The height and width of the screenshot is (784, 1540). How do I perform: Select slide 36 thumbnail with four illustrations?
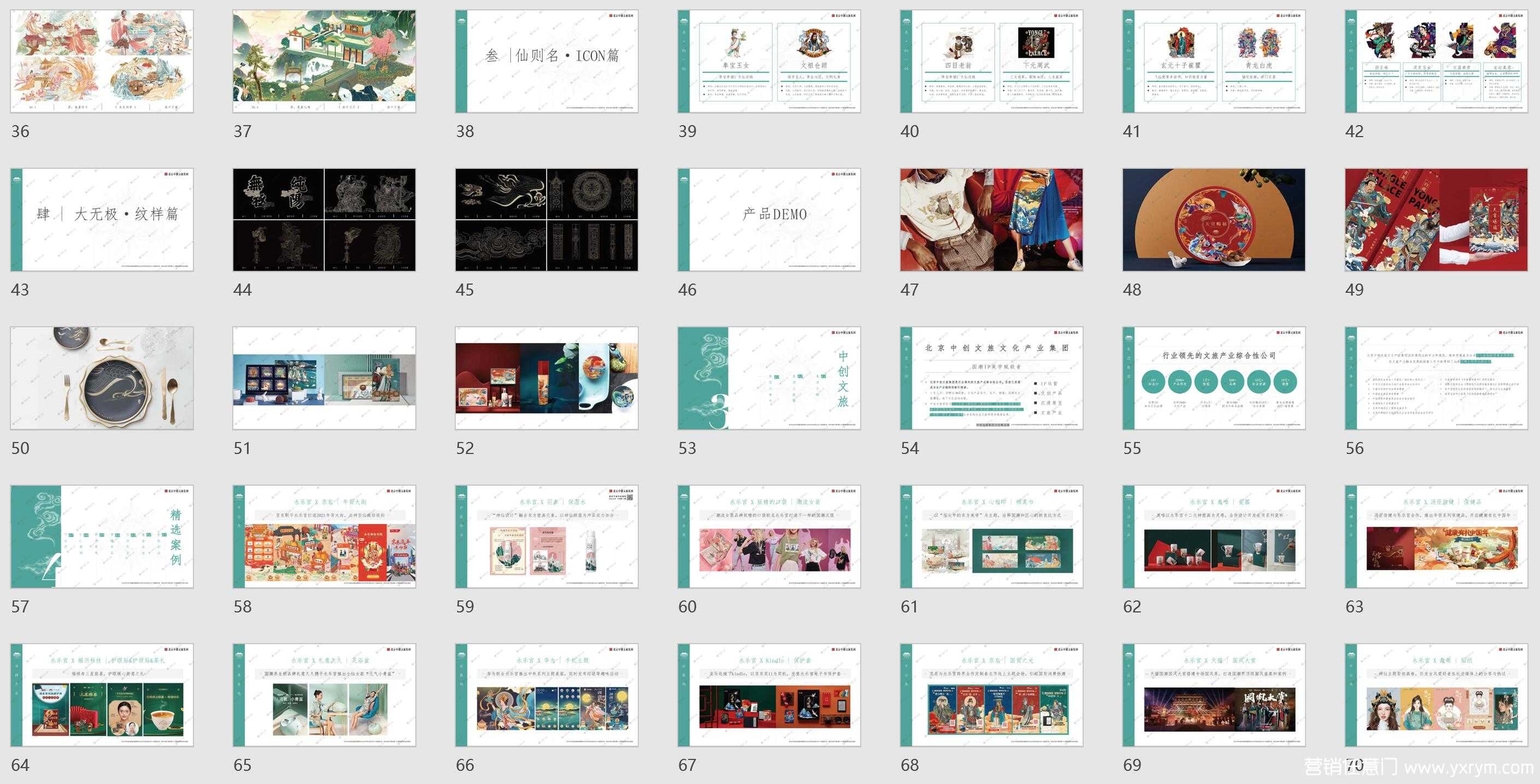(102, 61)
